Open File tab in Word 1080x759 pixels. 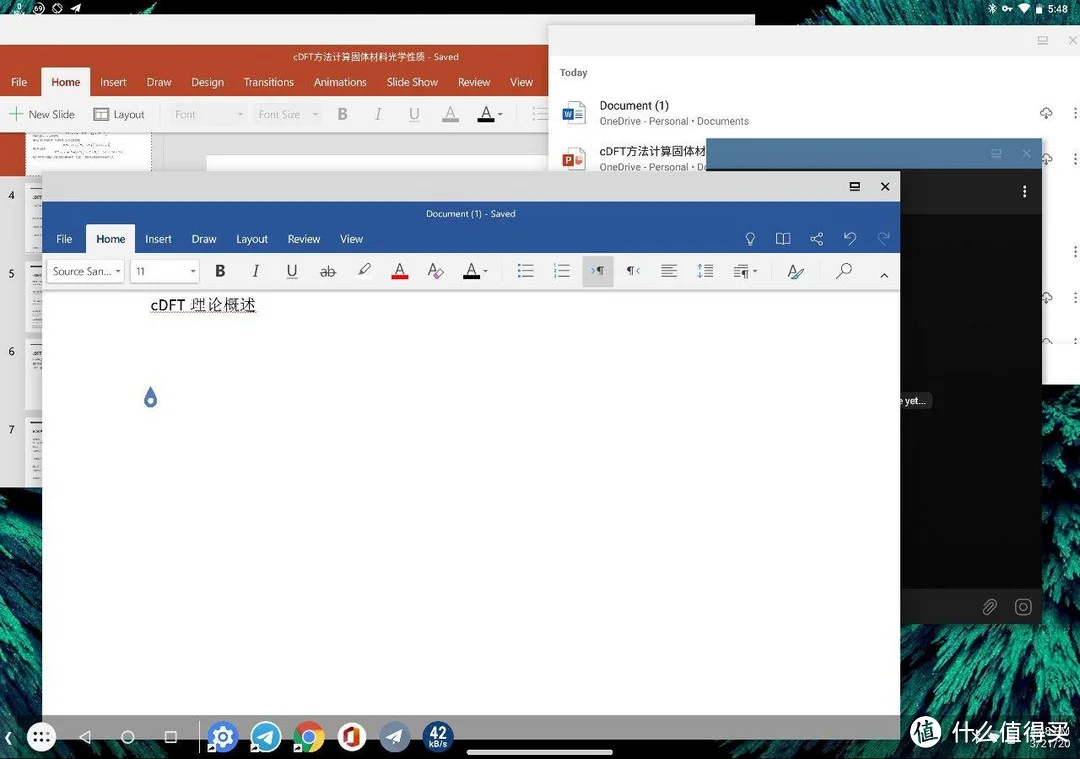tap(64, 239)
